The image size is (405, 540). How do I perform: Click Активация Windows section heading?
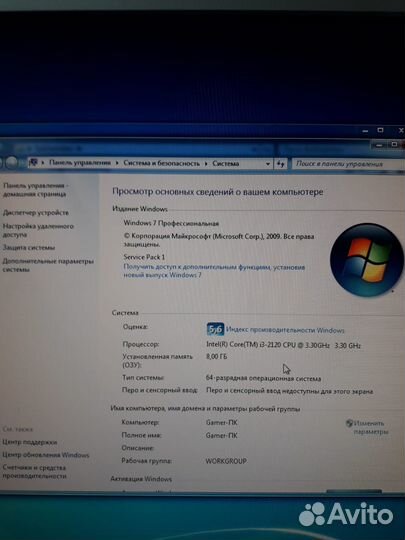pyautogui.click(x=141, y=479)
